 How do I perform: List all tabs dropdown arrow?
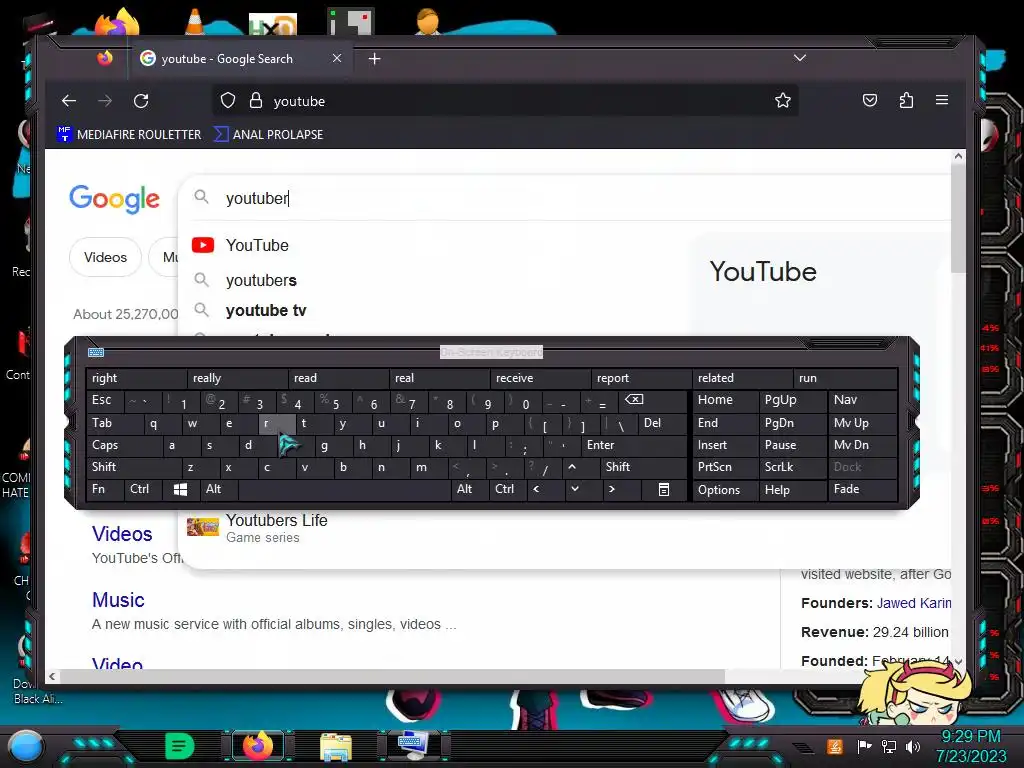[799, 58]
